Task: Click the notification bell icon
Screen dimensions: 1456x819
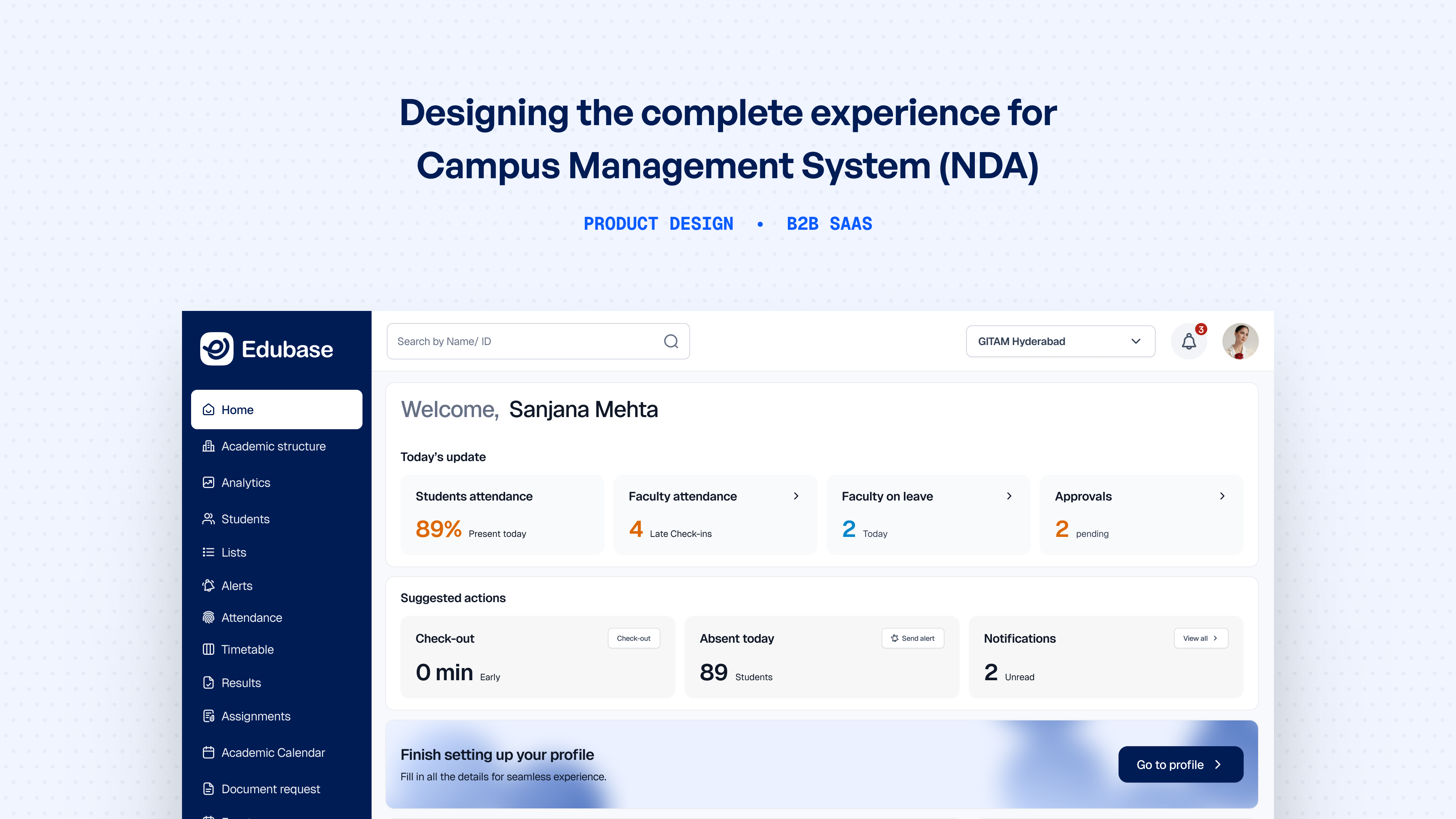Action: pyautogui.click(x=1189, y=341)
